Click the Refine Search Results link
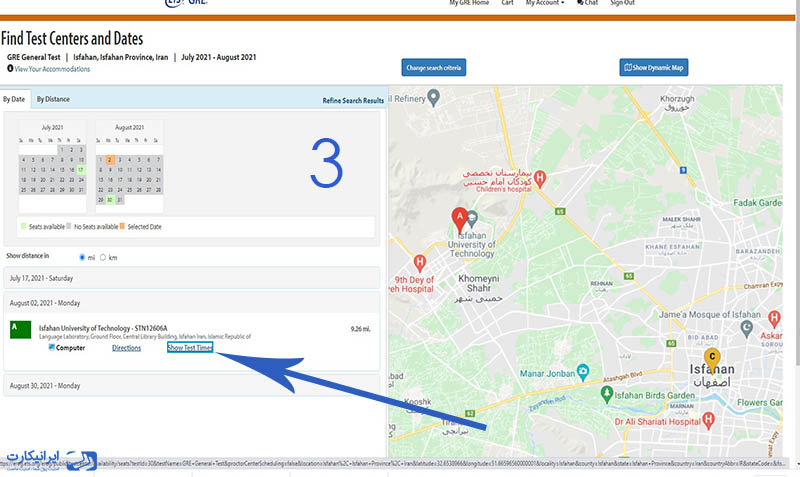The width and height of the screenshot is (800, 477). (x=353, y=101)
